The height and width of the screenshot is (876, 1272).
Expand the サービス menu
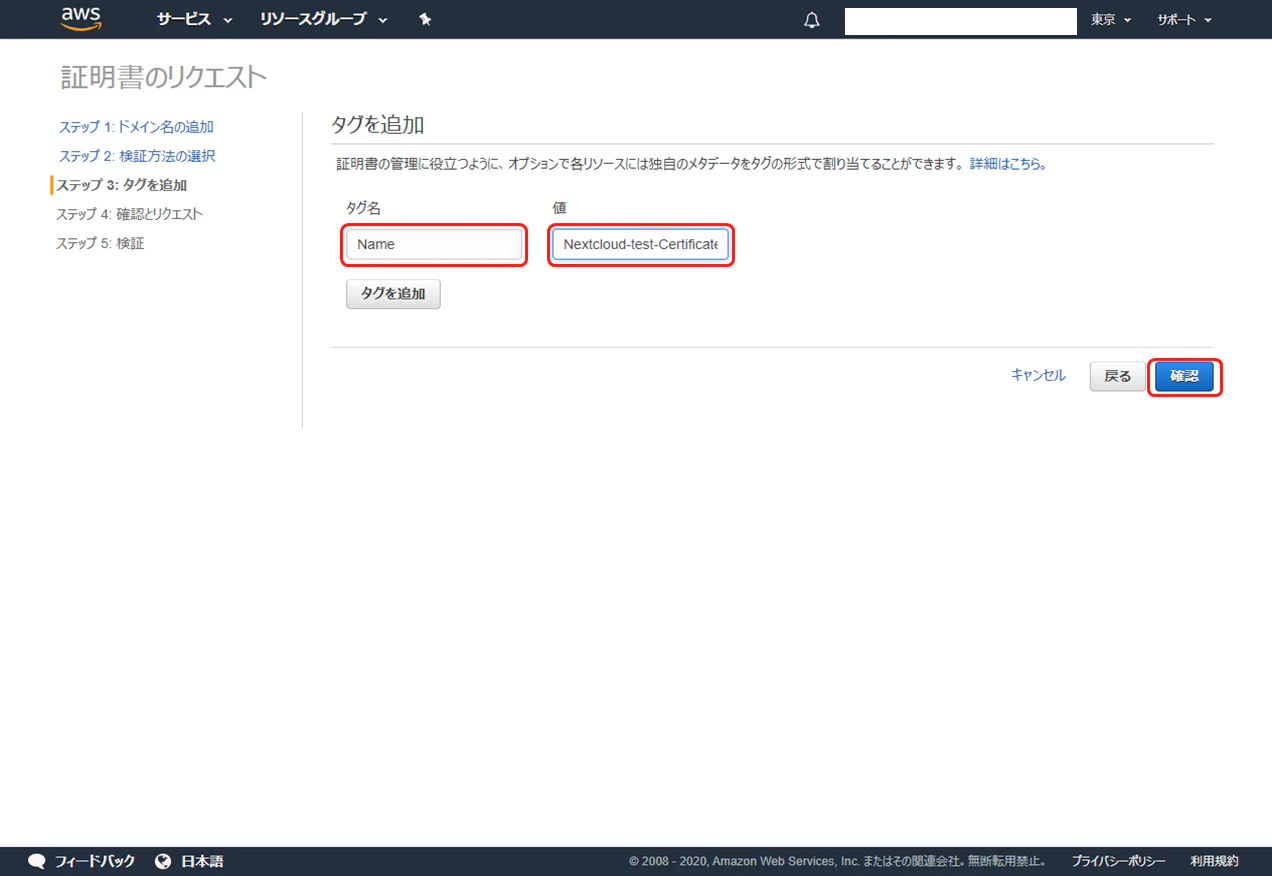click(x=194, y=19)
